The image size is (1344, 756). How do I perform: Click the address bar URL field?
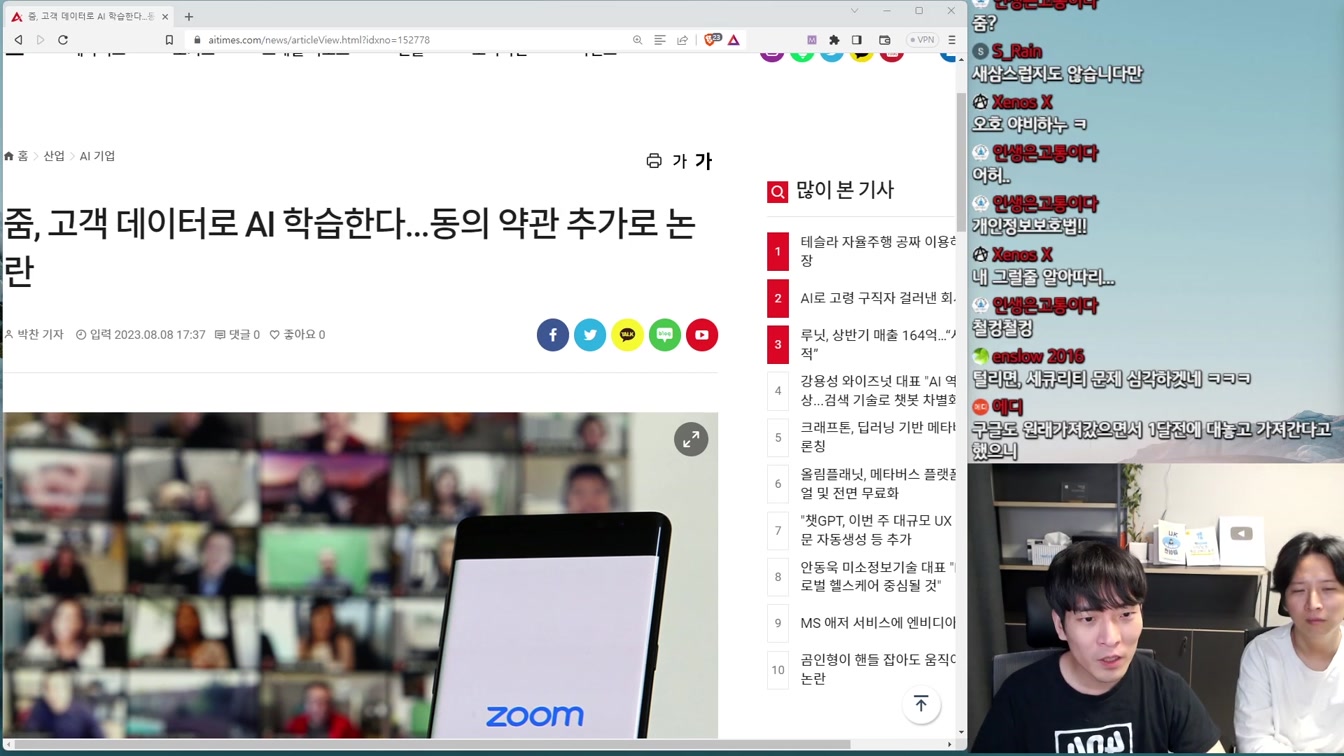tap(410, 40)
